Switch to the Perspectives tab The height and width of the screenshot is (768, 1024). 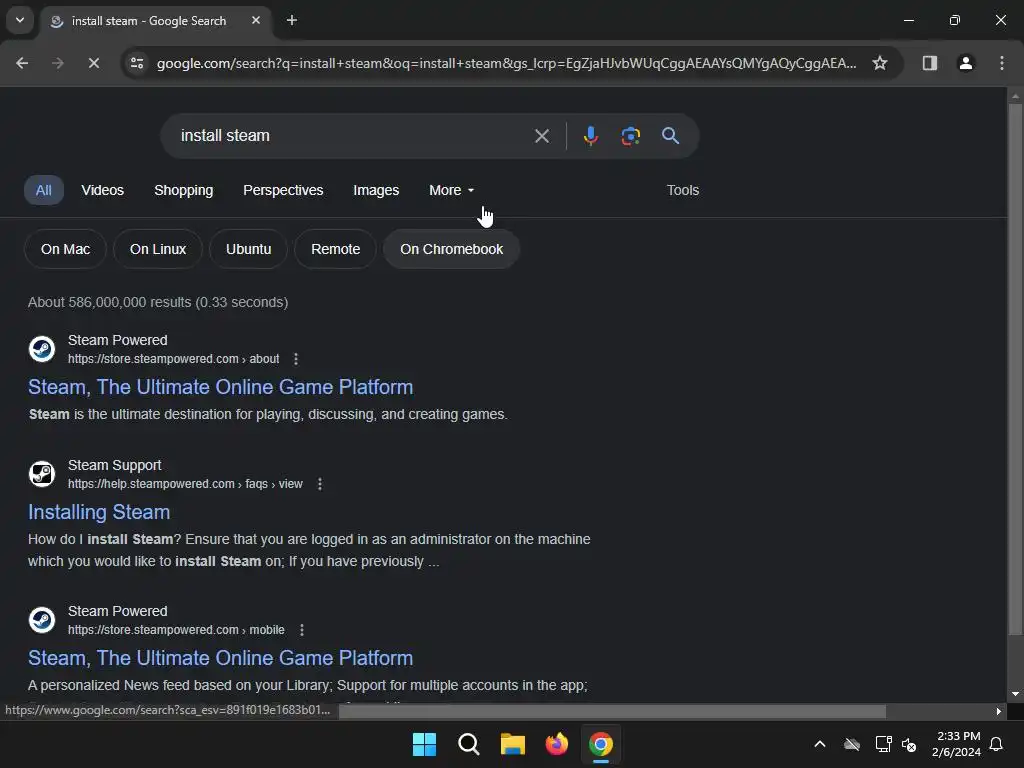click(283, 190)
